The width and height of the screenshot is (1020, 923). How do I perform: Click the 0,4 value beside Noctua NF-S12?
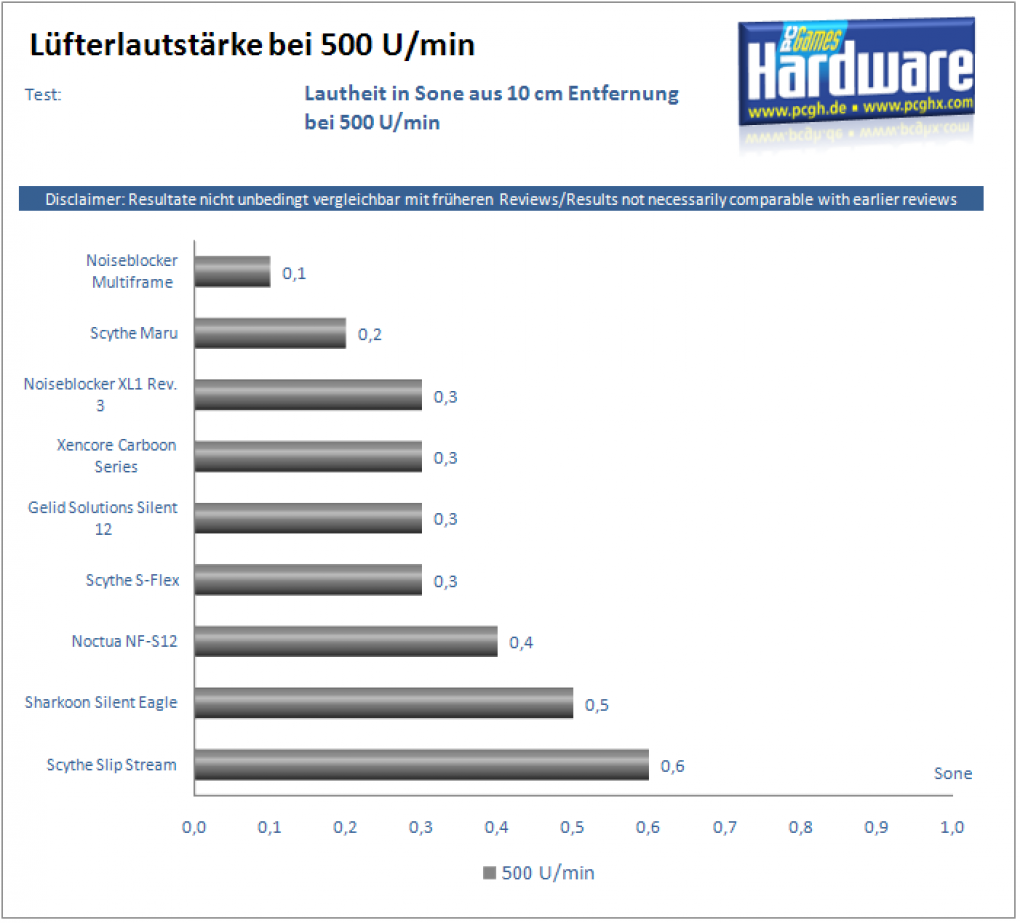(522, 644)
